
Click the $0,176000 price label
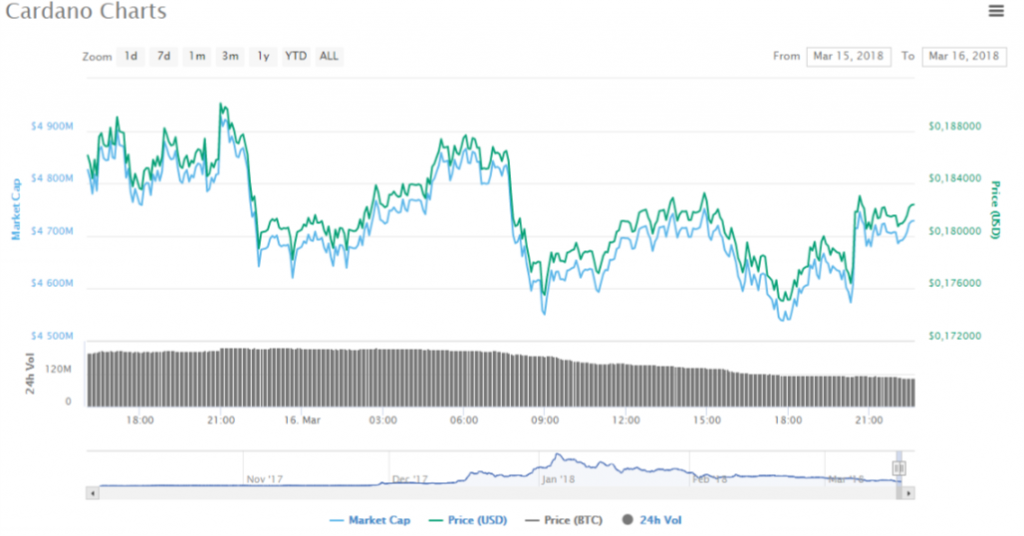(955, 283)
